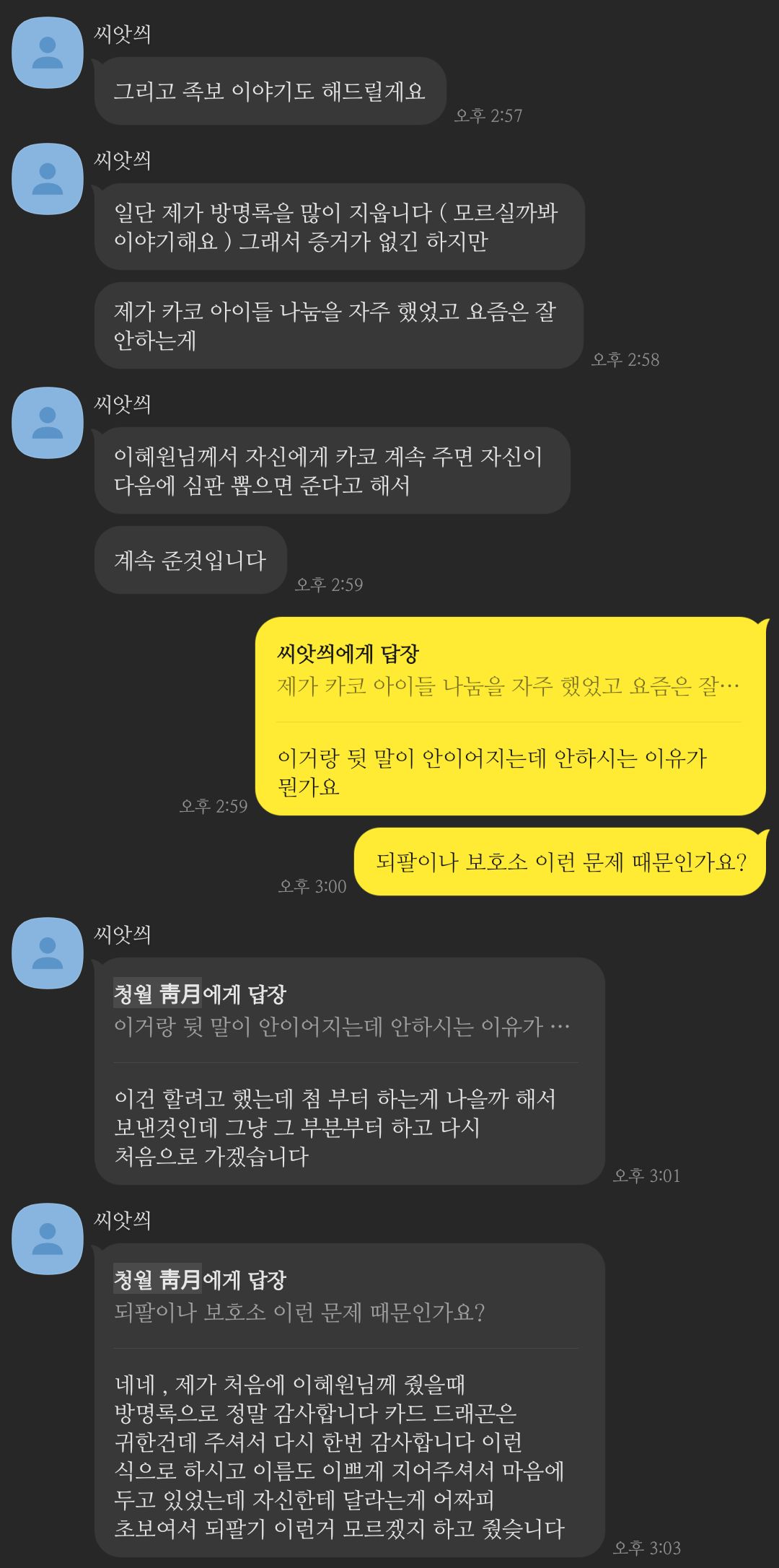Tap sender name 씨앗씌 above last message
Viewport: 779px width, 1568px height.
(x=123, y=1220)
